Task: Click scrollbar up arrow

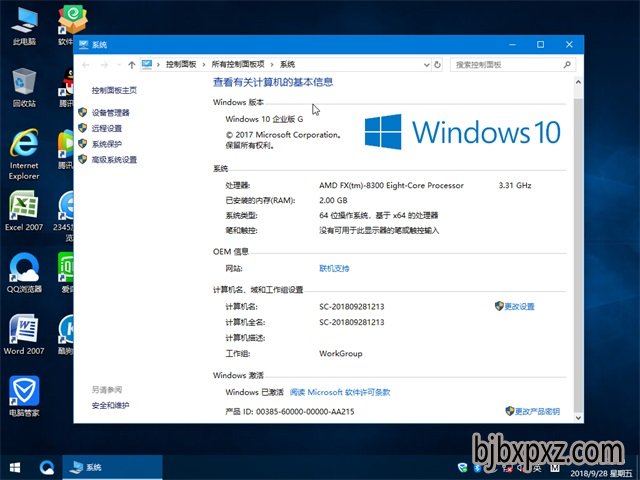Action: coord(578,82)
